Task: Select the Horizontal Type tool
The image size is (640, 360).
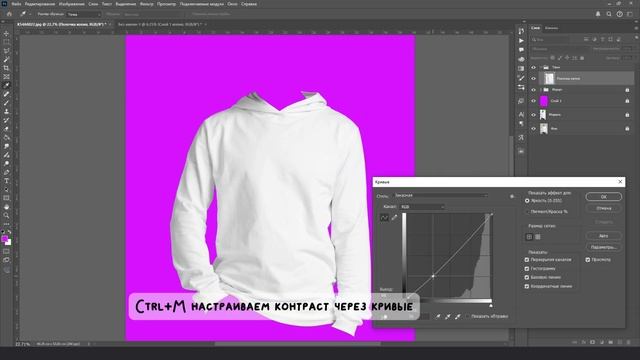Action: coord(7,181)
